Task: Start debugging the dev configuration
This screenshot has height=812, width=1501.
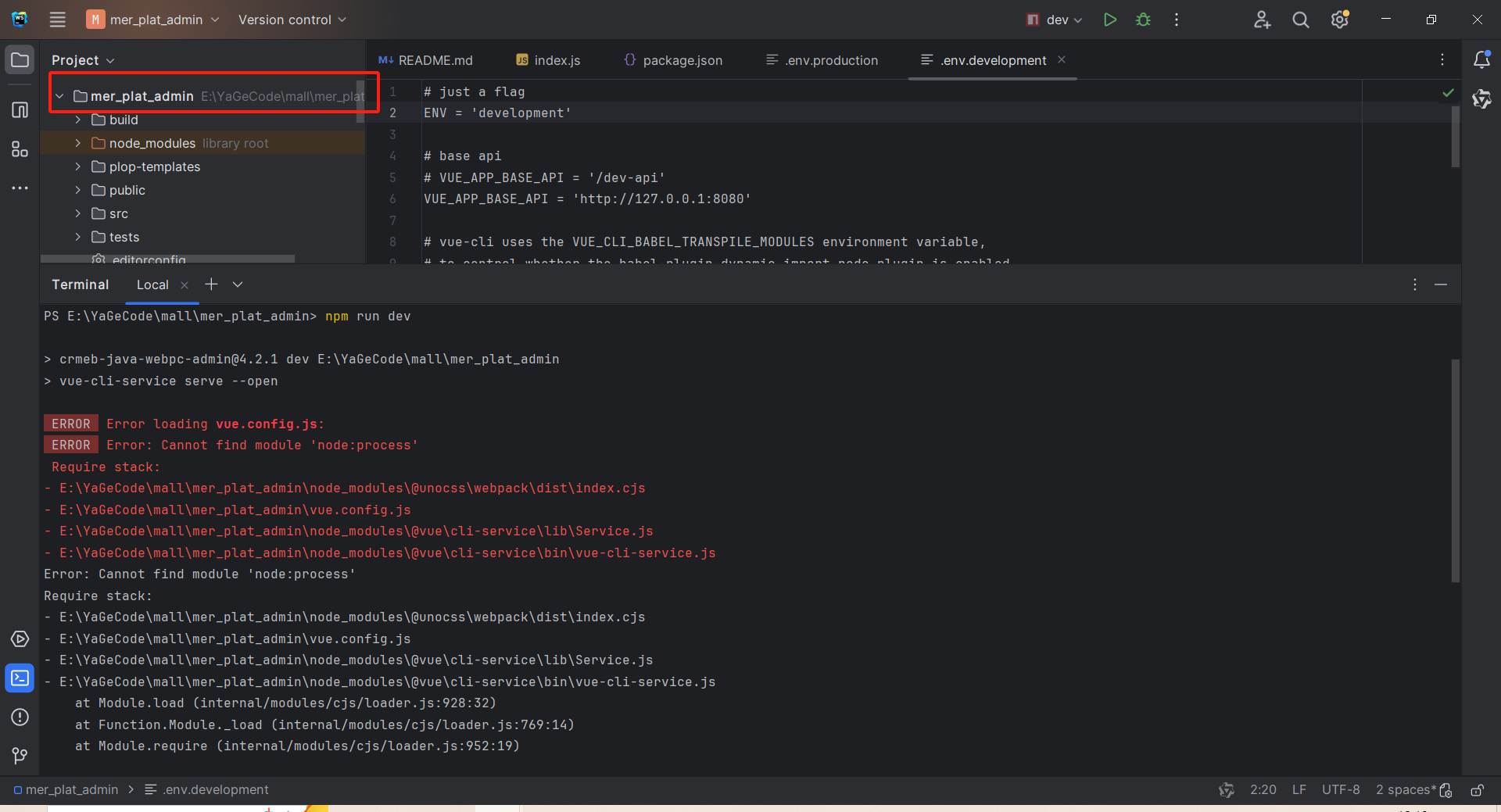Action: [x=1143, y=20]
